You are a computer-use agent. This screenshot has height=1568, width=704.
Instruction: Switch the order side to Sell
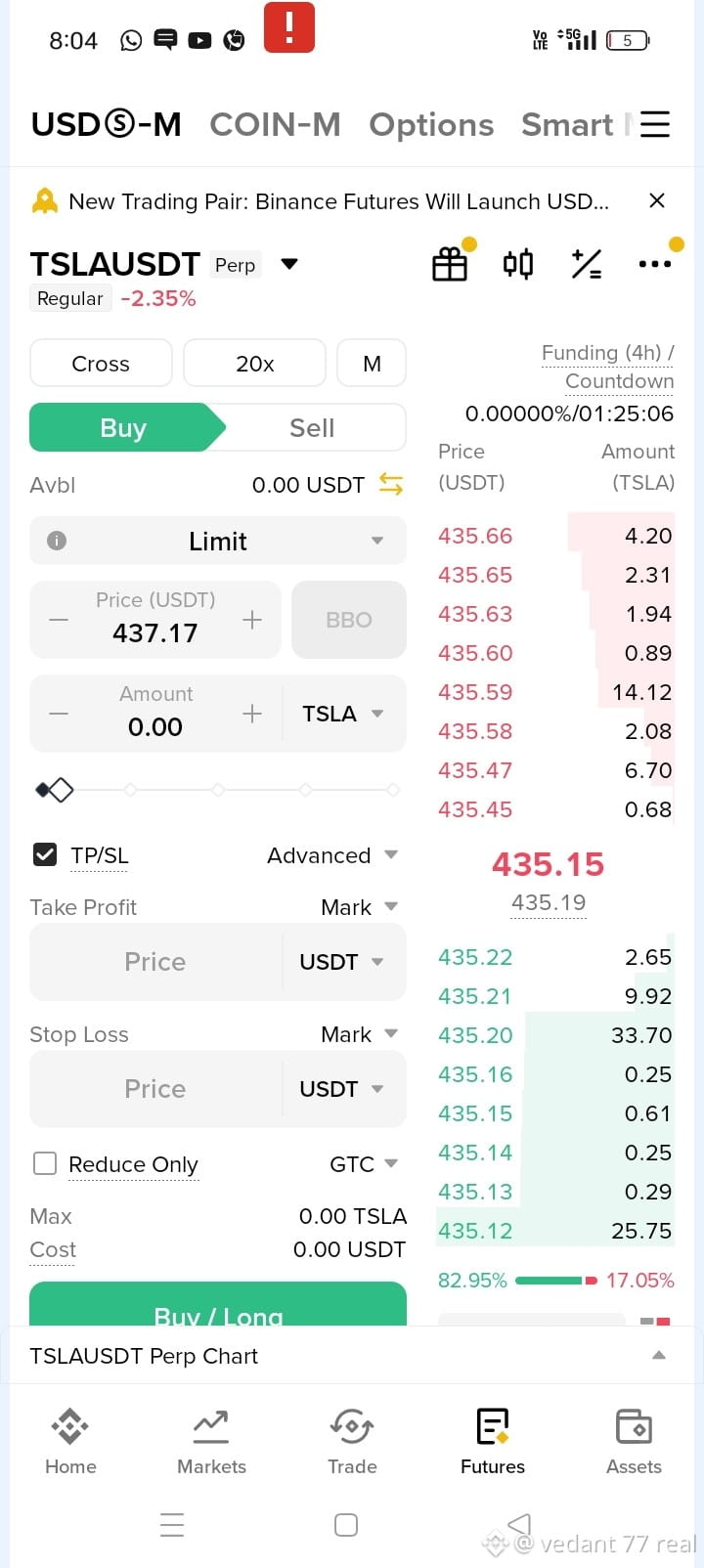(x=312, y=428)
